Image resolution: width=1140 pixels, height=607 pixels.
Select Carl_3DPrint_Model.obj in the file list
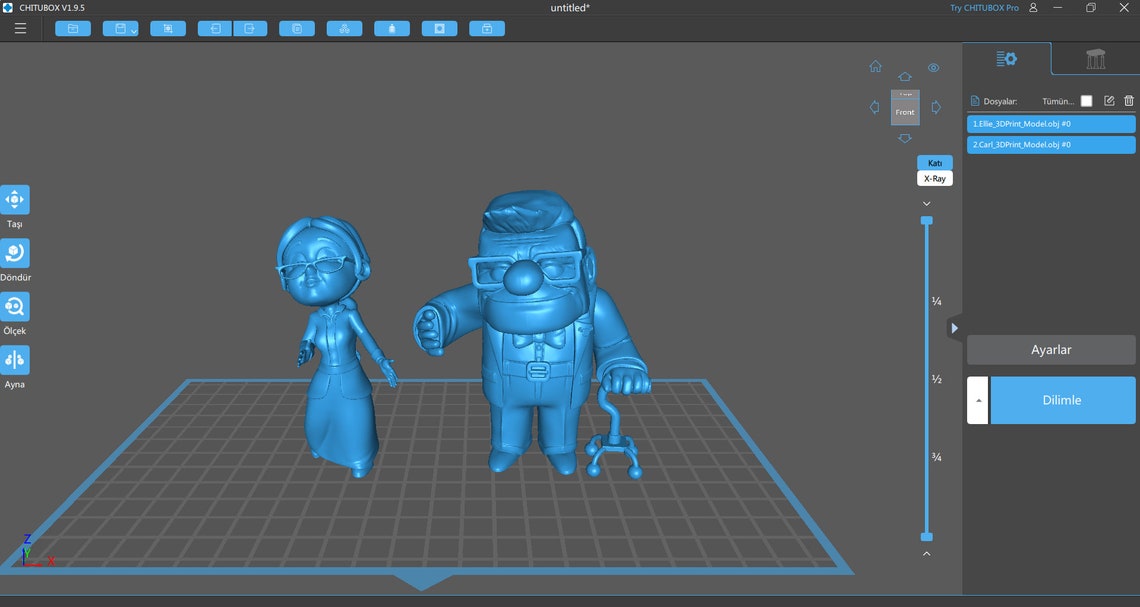tap(1050, 144)
